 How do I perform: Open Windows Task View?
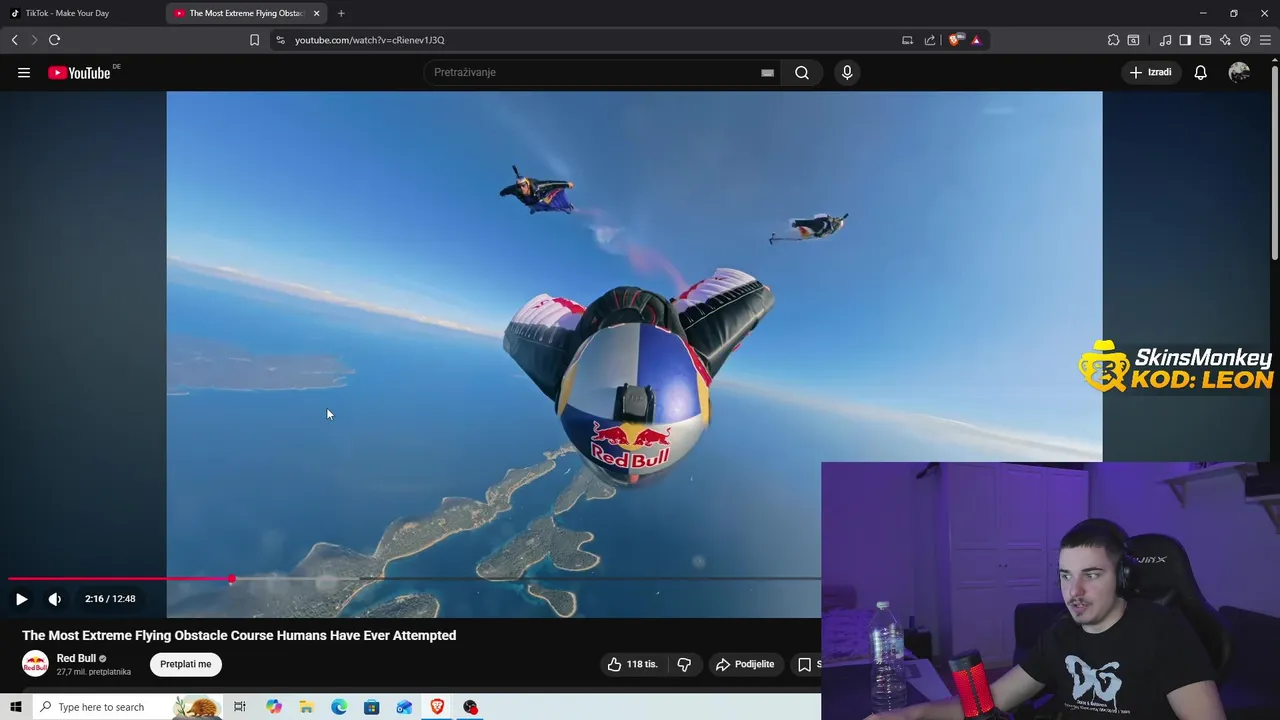click(x=239, y=707)
